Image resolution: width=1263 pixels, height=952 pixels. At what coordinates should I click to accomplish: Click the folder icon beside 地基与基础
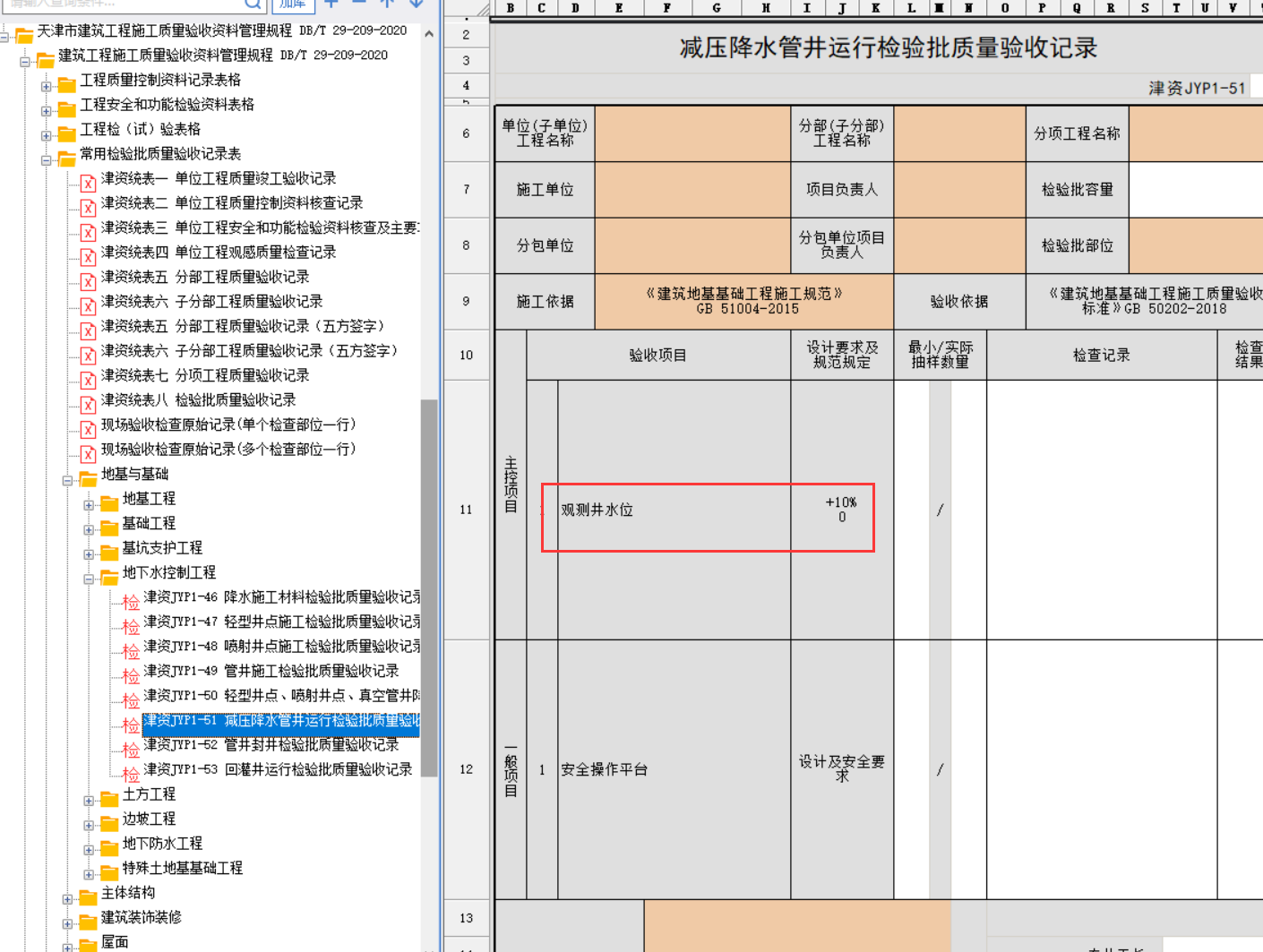click(89, 479)
